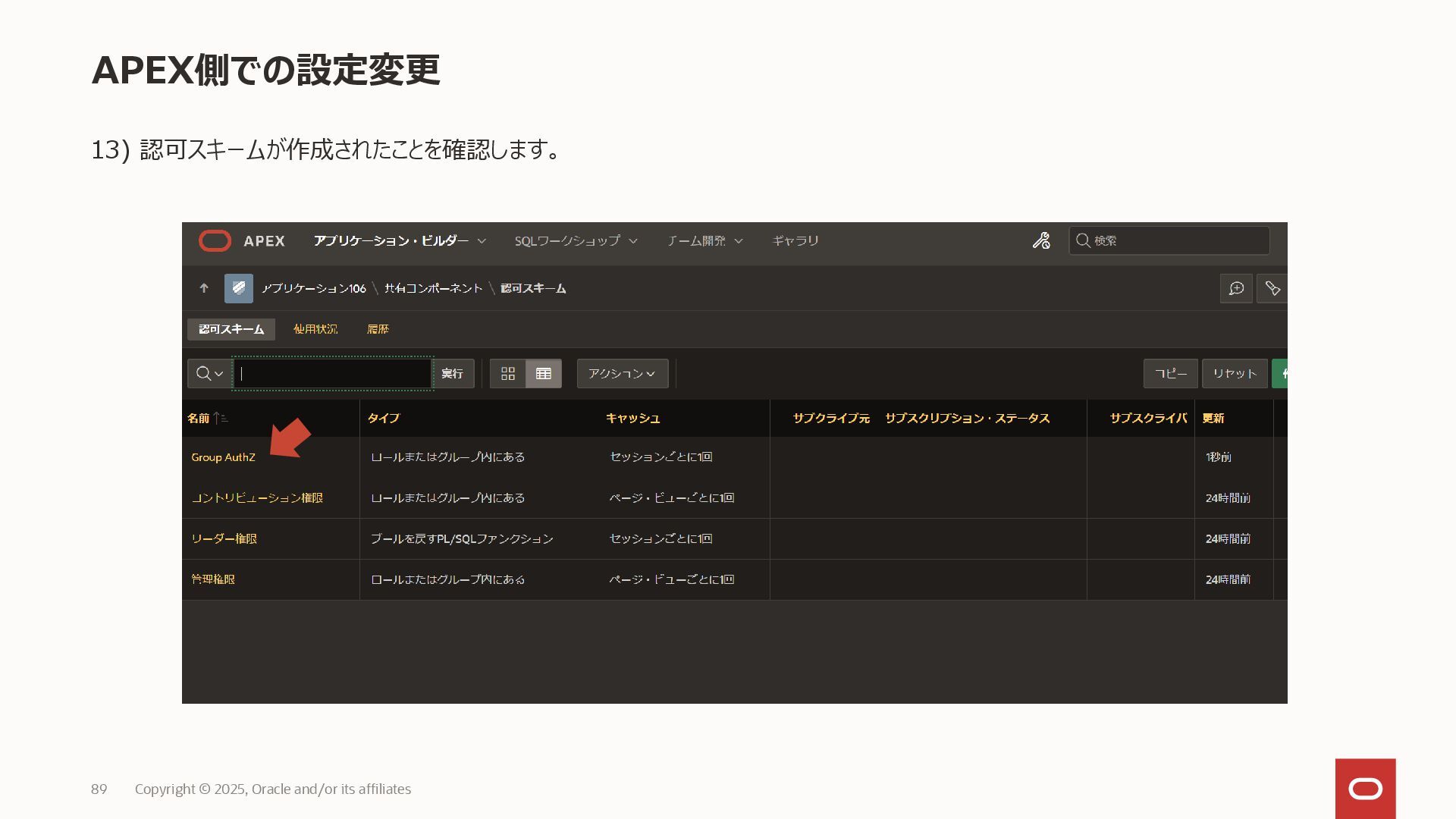Focus the report search input field
Screen dimensions: 1456x819
click(x=332, y=373)
